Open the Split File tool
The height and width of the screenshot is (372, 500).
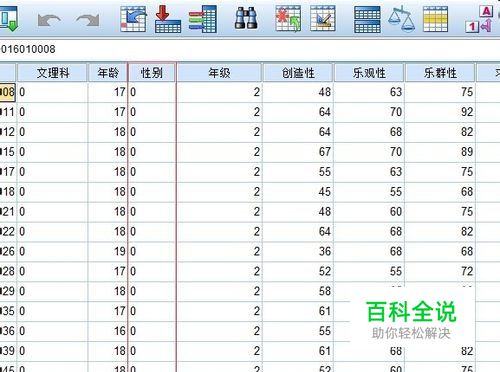[367, 19]
